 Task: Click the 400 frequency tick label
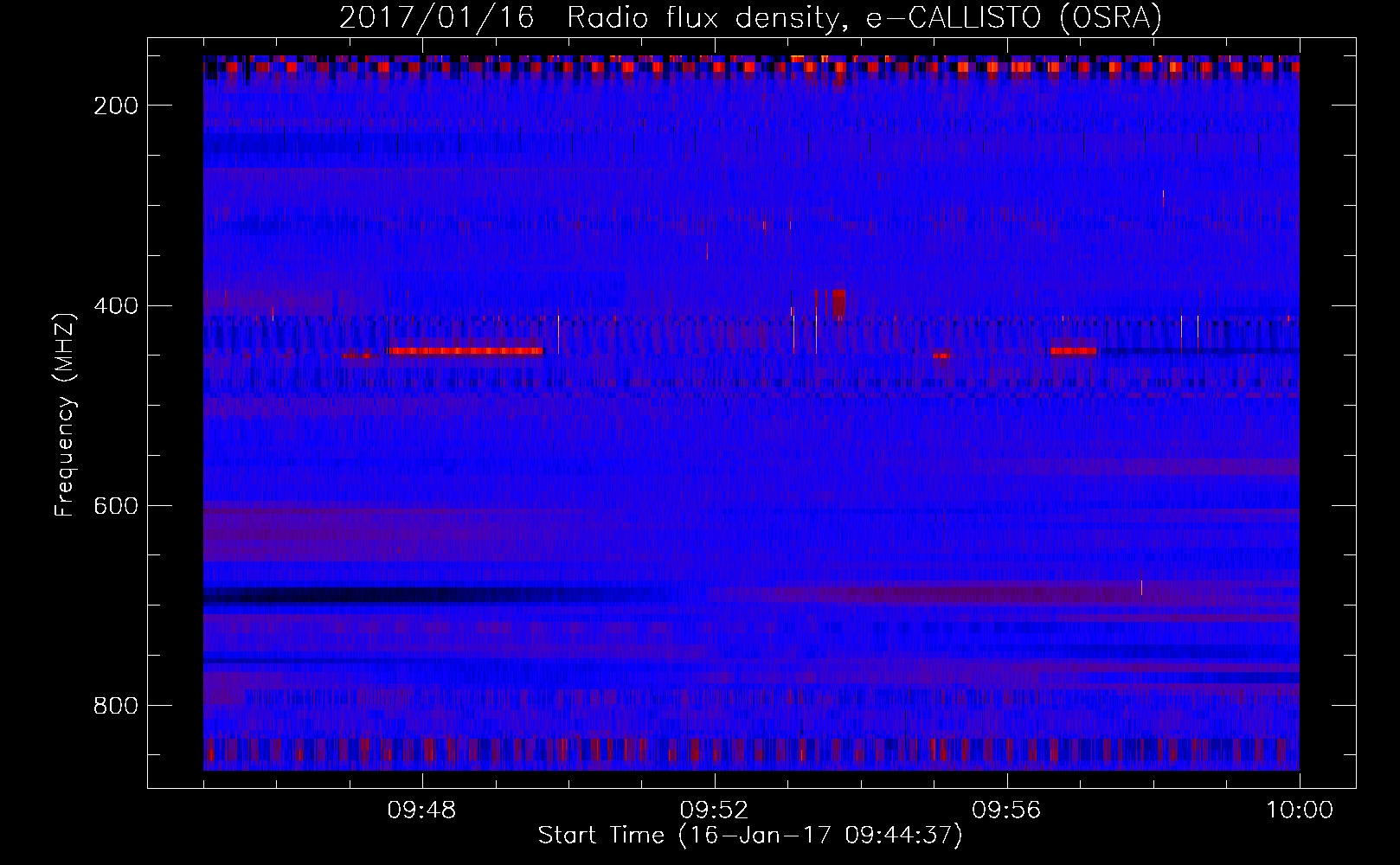click(116, 305)
